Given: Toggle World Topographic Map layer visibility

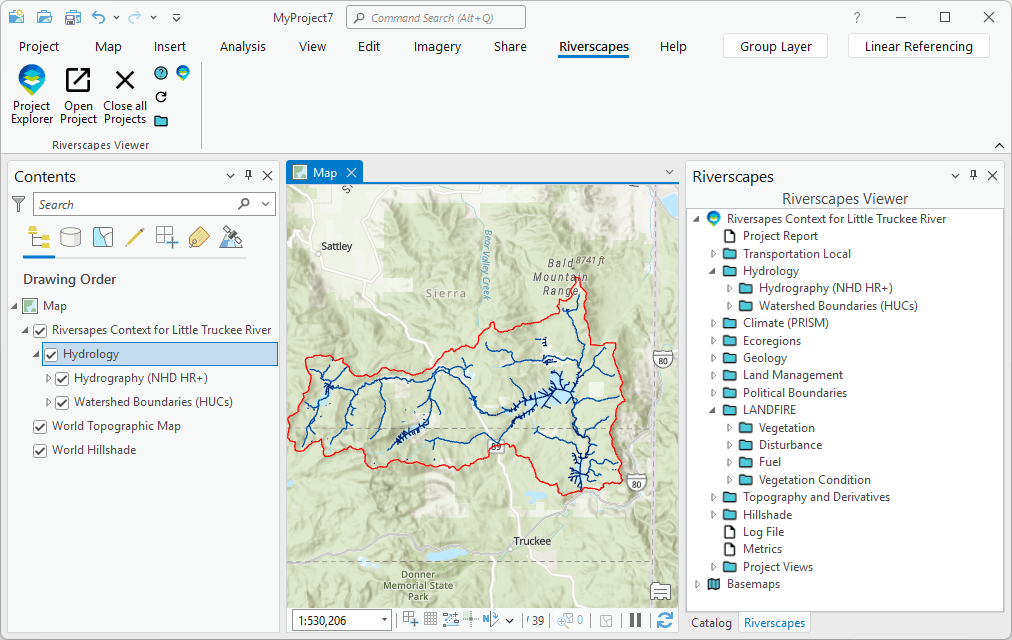Looking at the screenshot, I should [40, 426].
